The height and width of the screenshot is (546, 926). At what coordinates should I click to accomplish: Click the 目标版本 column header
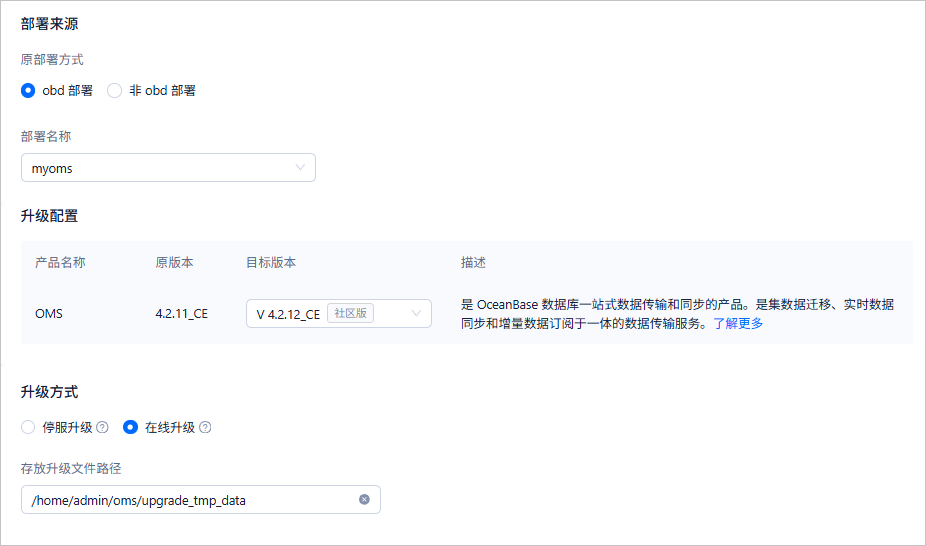tap(271, 263)
